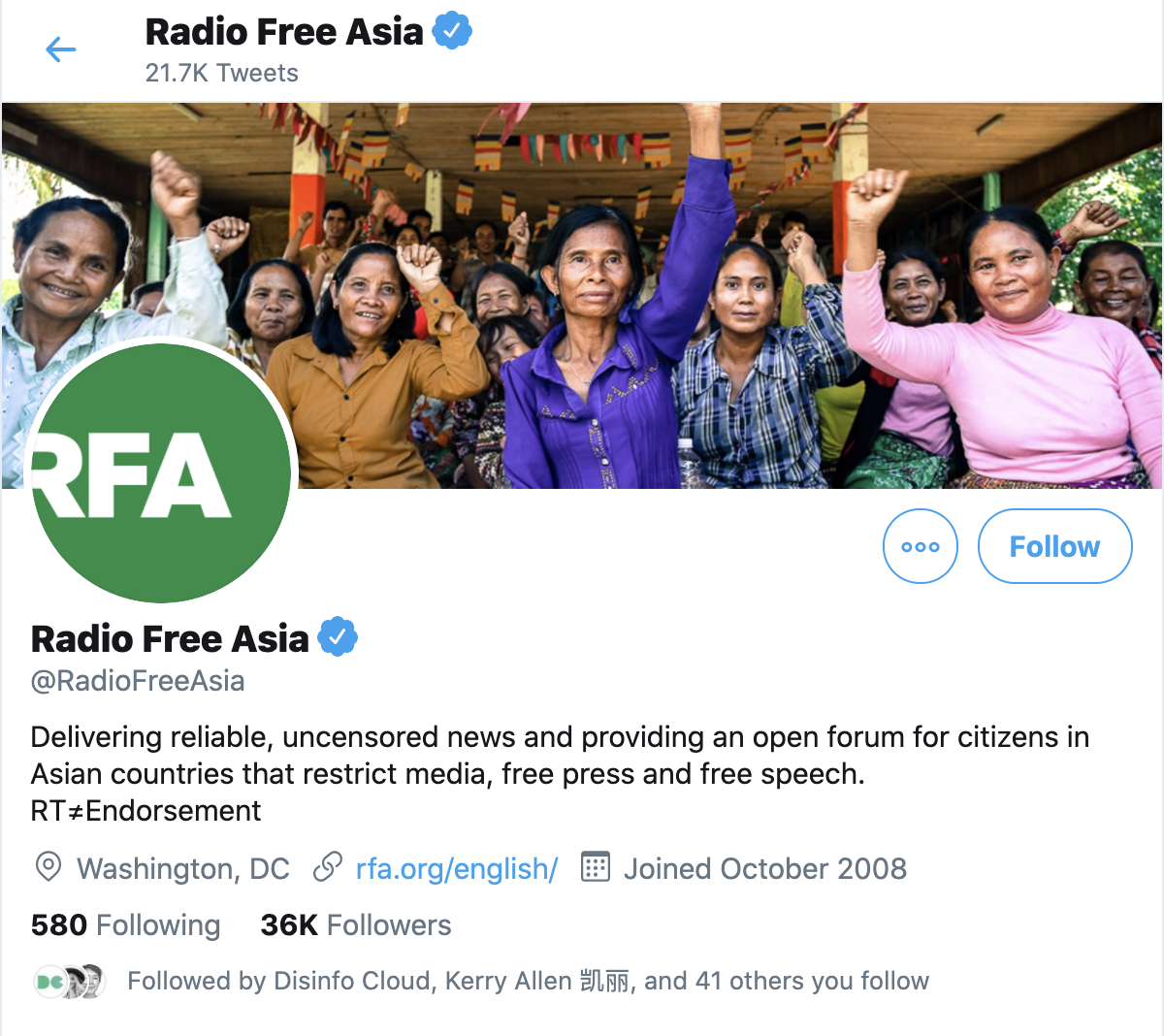Click the Radio Free Asia header title
1164x1036 pixels.
(x=284, y=31)
